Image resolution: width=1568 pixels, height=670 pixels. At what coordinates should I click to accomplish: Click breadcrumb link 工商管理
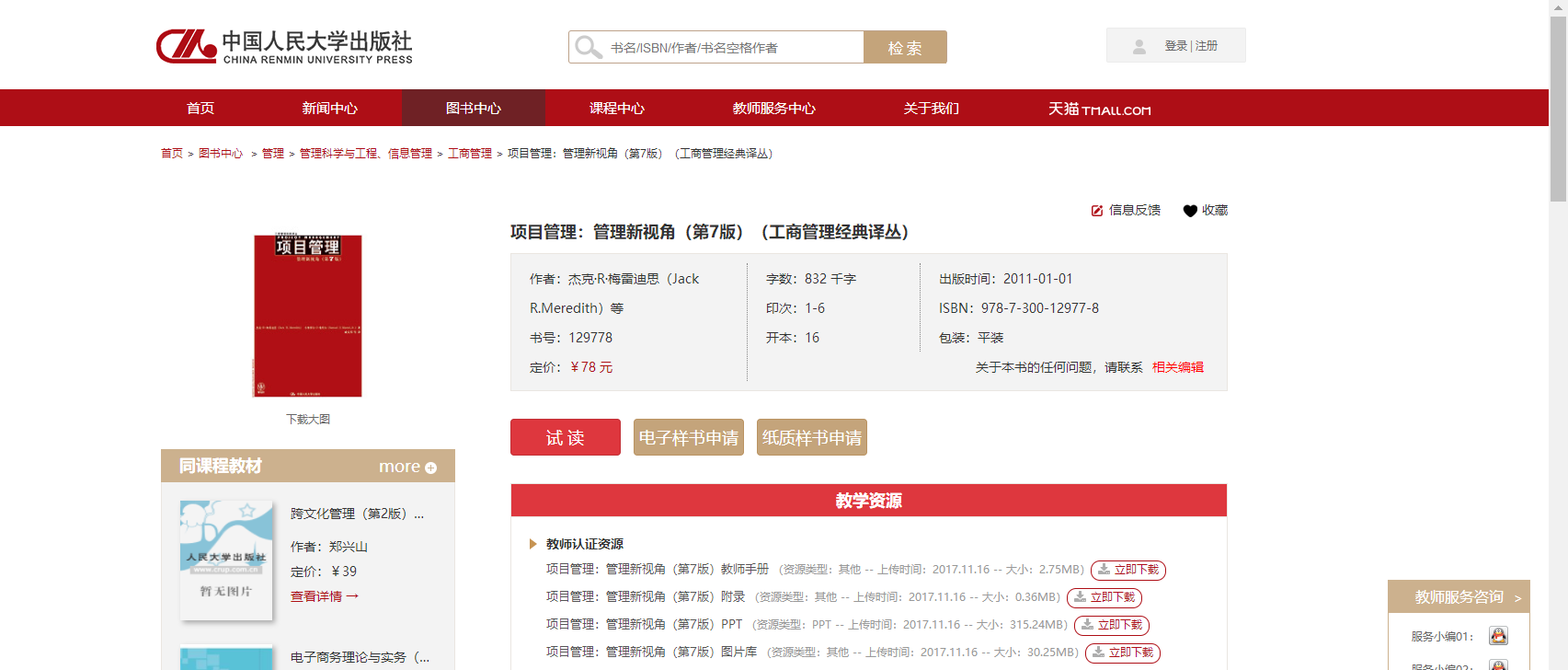(x=470, y=154)
